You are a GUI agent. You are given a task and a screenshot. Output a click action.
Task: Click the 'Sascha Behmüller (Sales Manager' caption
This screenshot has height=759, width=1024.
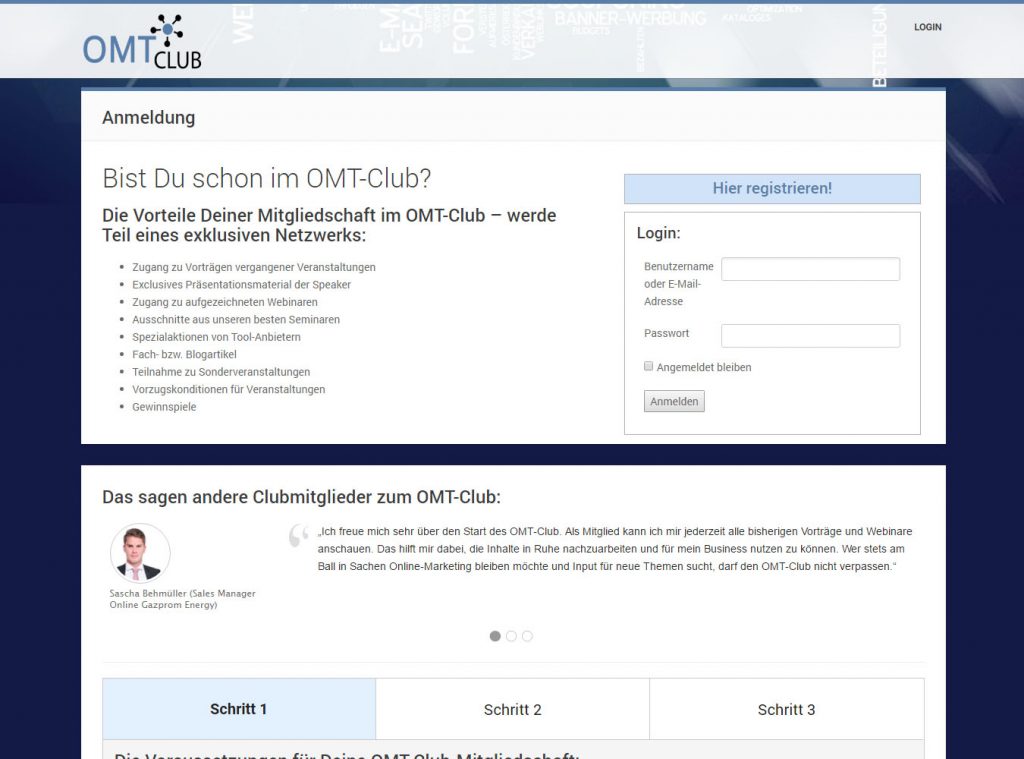pos(182,593)
